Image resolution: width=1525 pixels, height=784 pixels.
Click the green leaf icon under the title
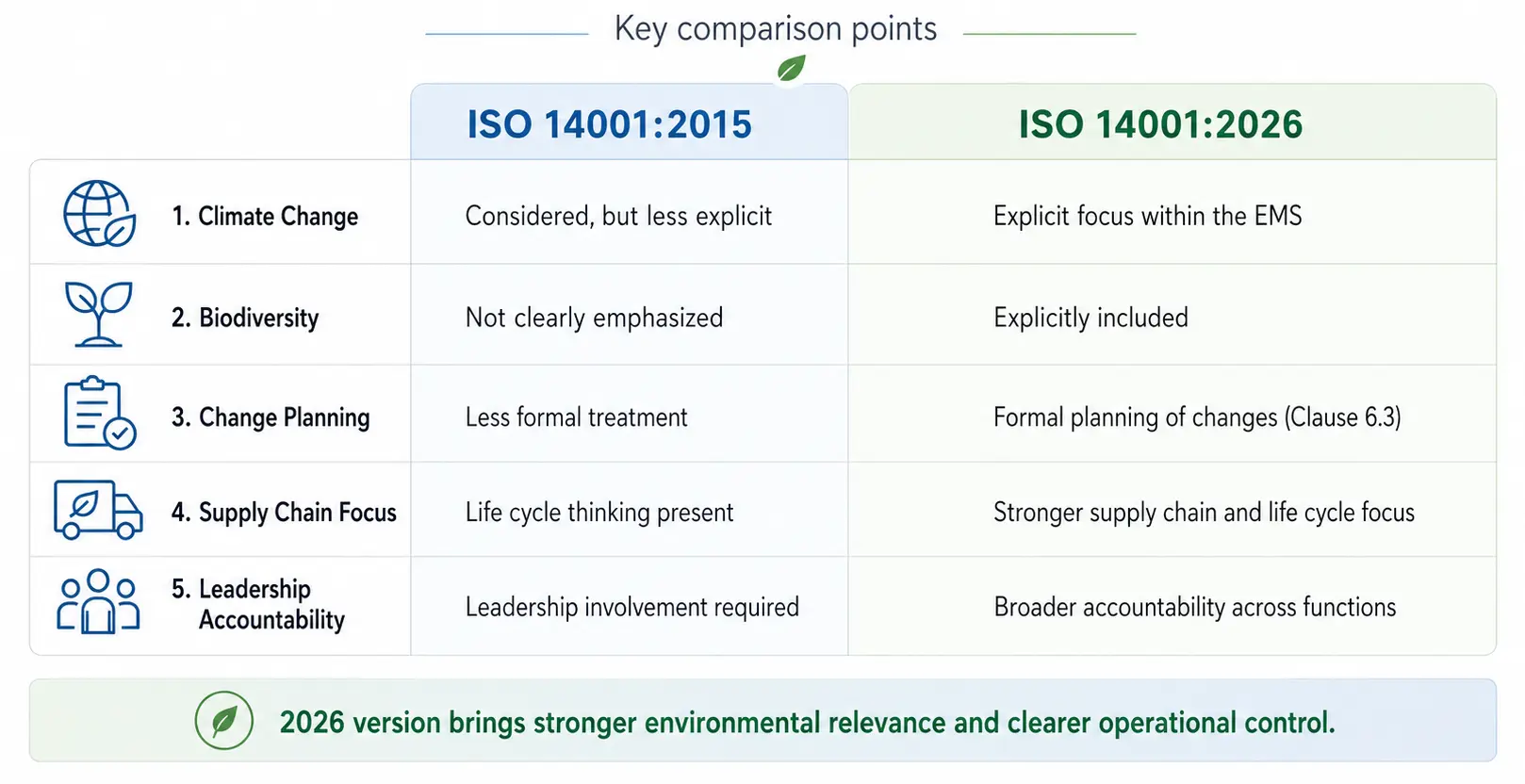pyautogui.click(x=791, y=68)
